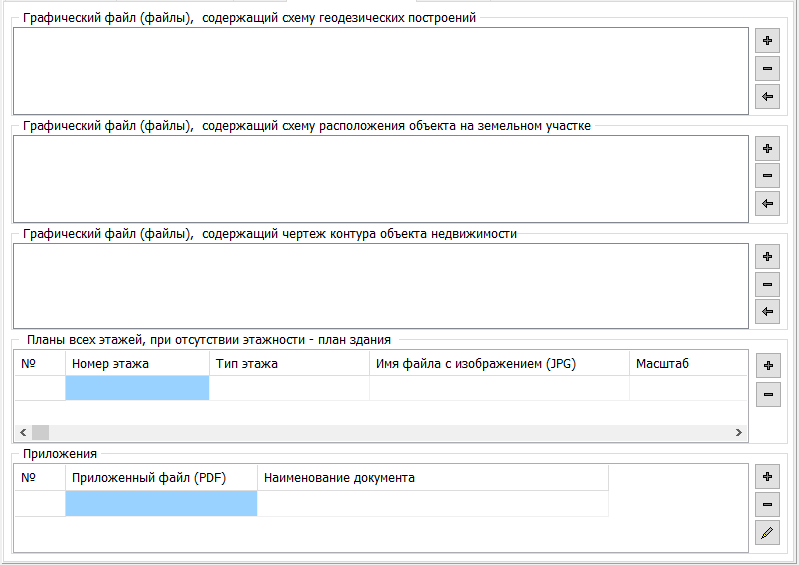This screenshot has height=565, width=799.
Task: Click arrow icon beside object location scheme list
Action: pos(767,204)
